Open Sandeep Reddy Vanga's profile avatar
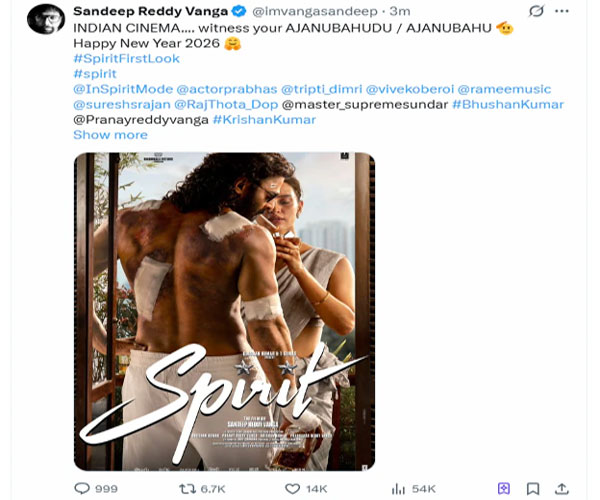The image size is (600, 500). click(45, 17)
